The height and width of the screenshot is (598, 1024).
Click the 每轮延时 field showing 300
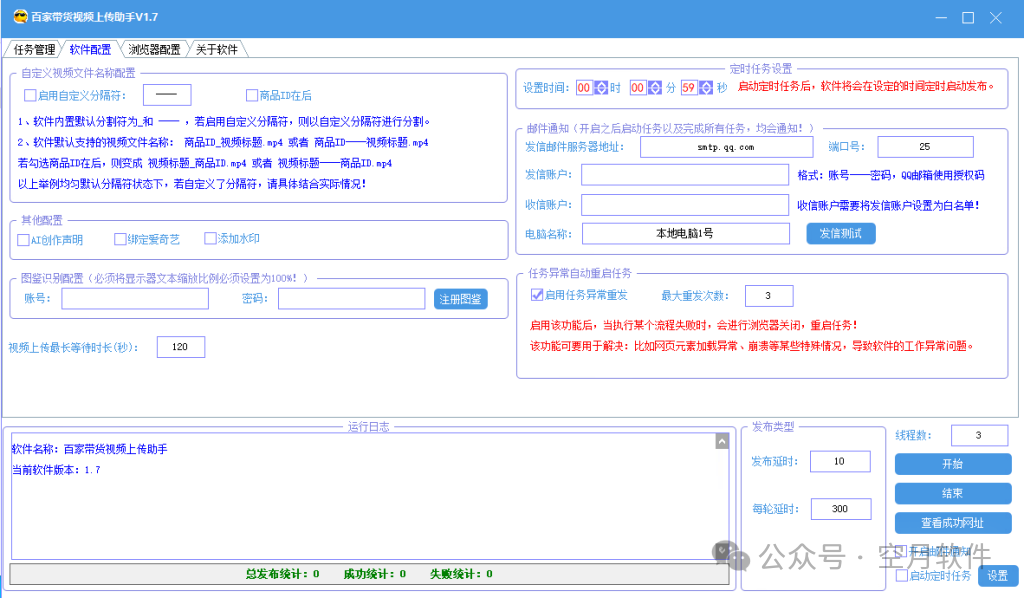[840, 509]
